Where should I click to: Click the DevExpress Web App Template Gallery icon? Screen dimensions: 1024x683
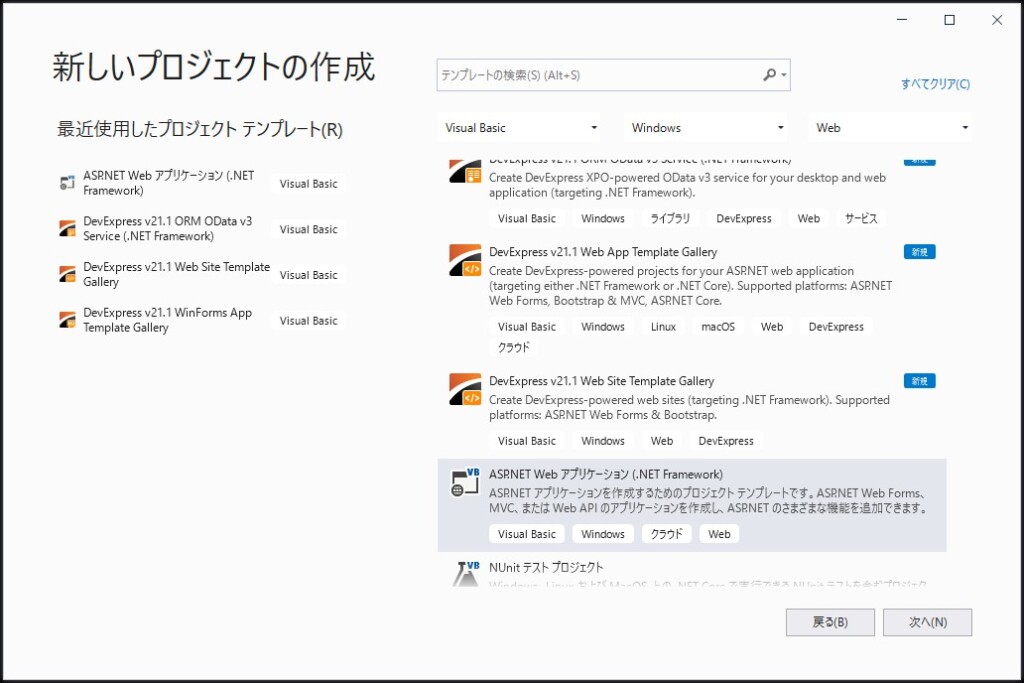465,260
